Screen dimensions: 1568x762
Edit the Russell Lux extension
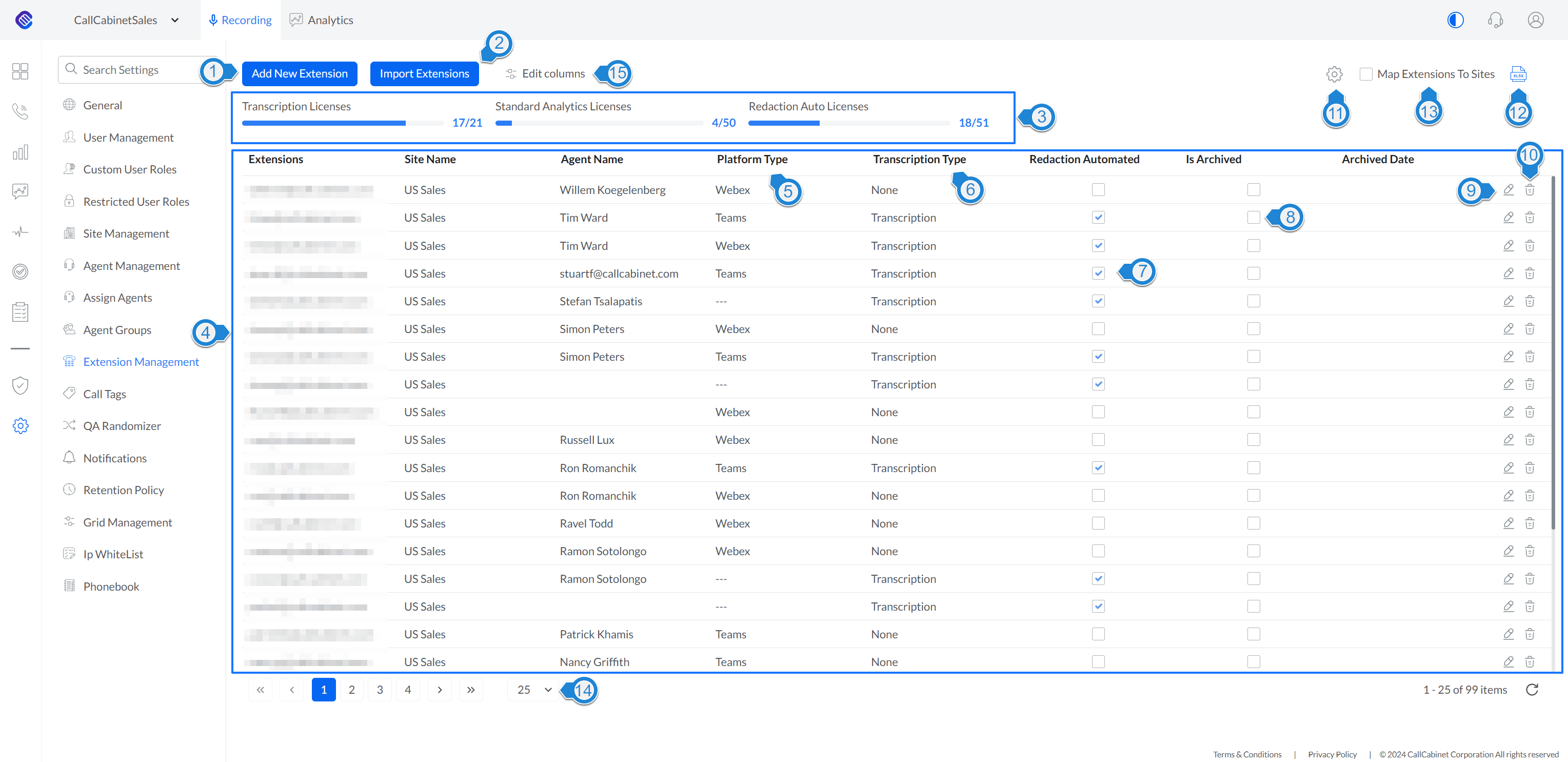[x=1509, y=440]
